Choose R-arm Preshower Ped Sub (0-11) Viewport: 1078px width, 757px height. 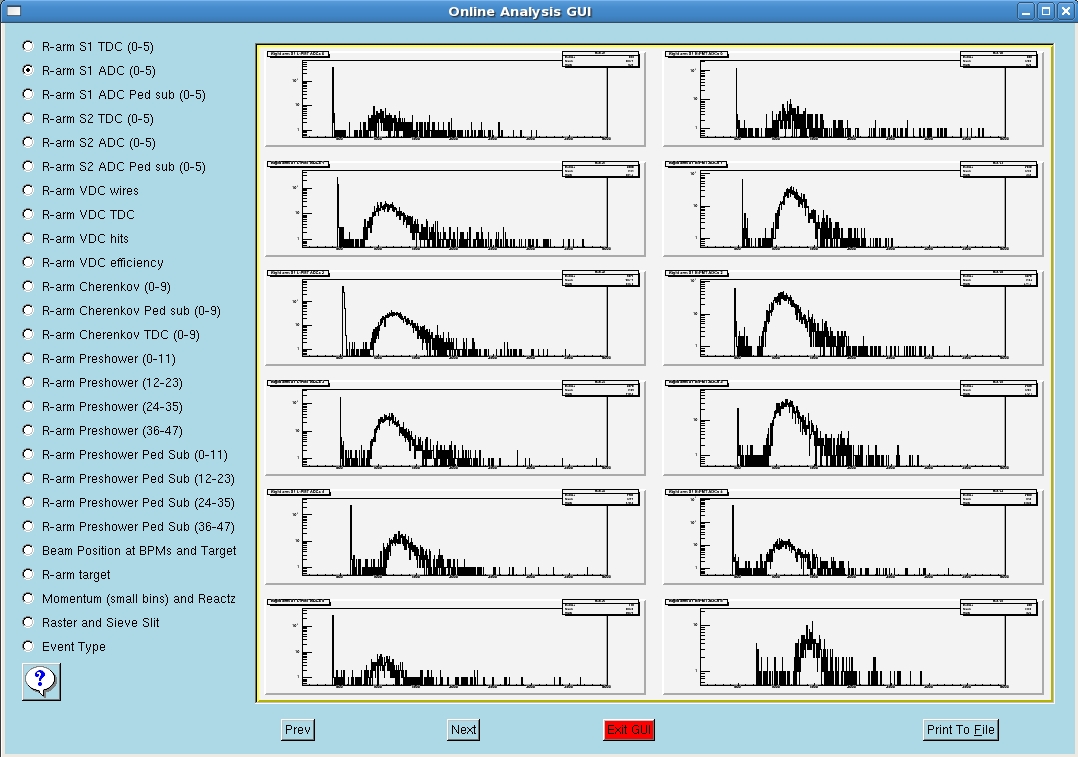pyautogui.click(x=125, y=454)
